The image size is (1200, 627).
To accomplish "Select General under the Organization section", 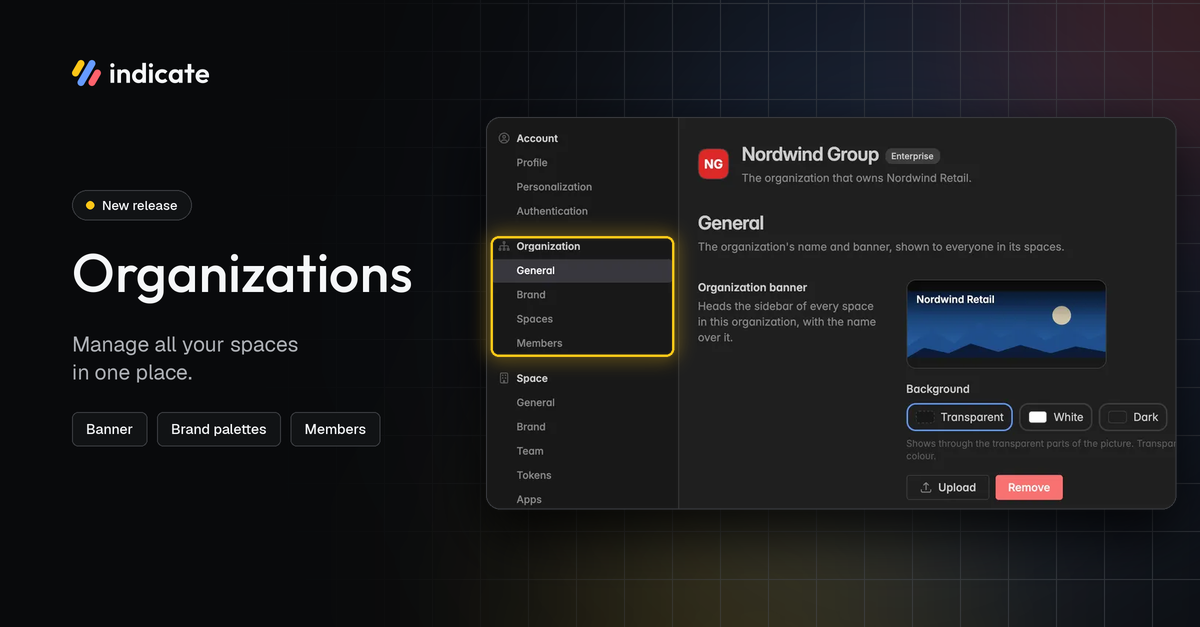I will point(581,271).
